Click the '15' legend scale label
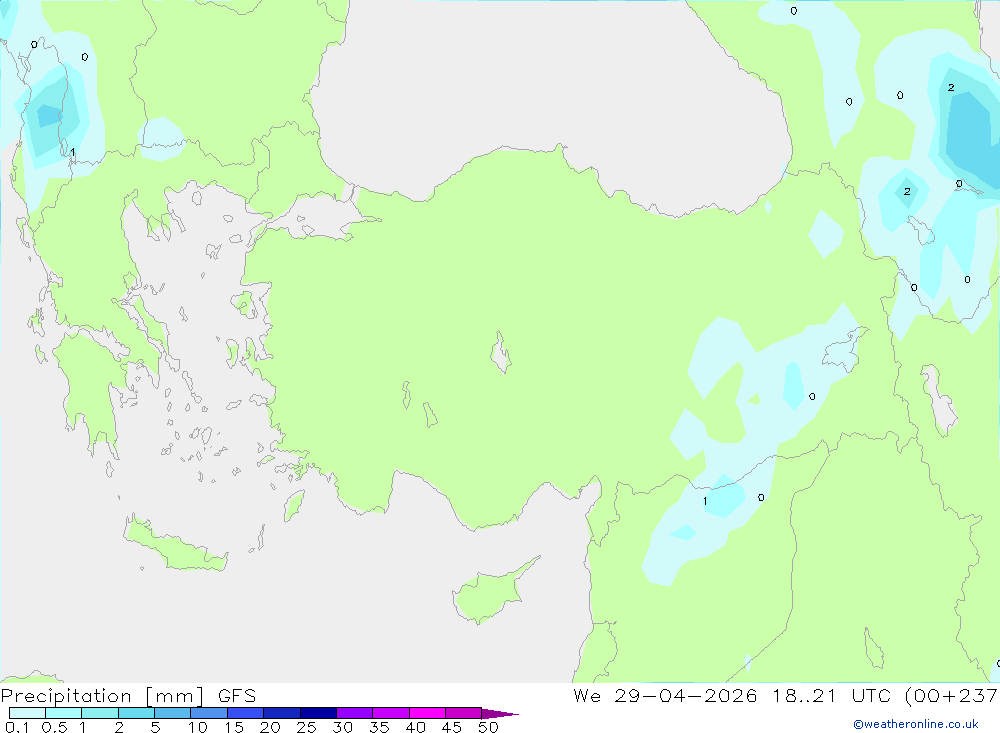The width and height of the screenshot is (1000, 733). point(233,727)
